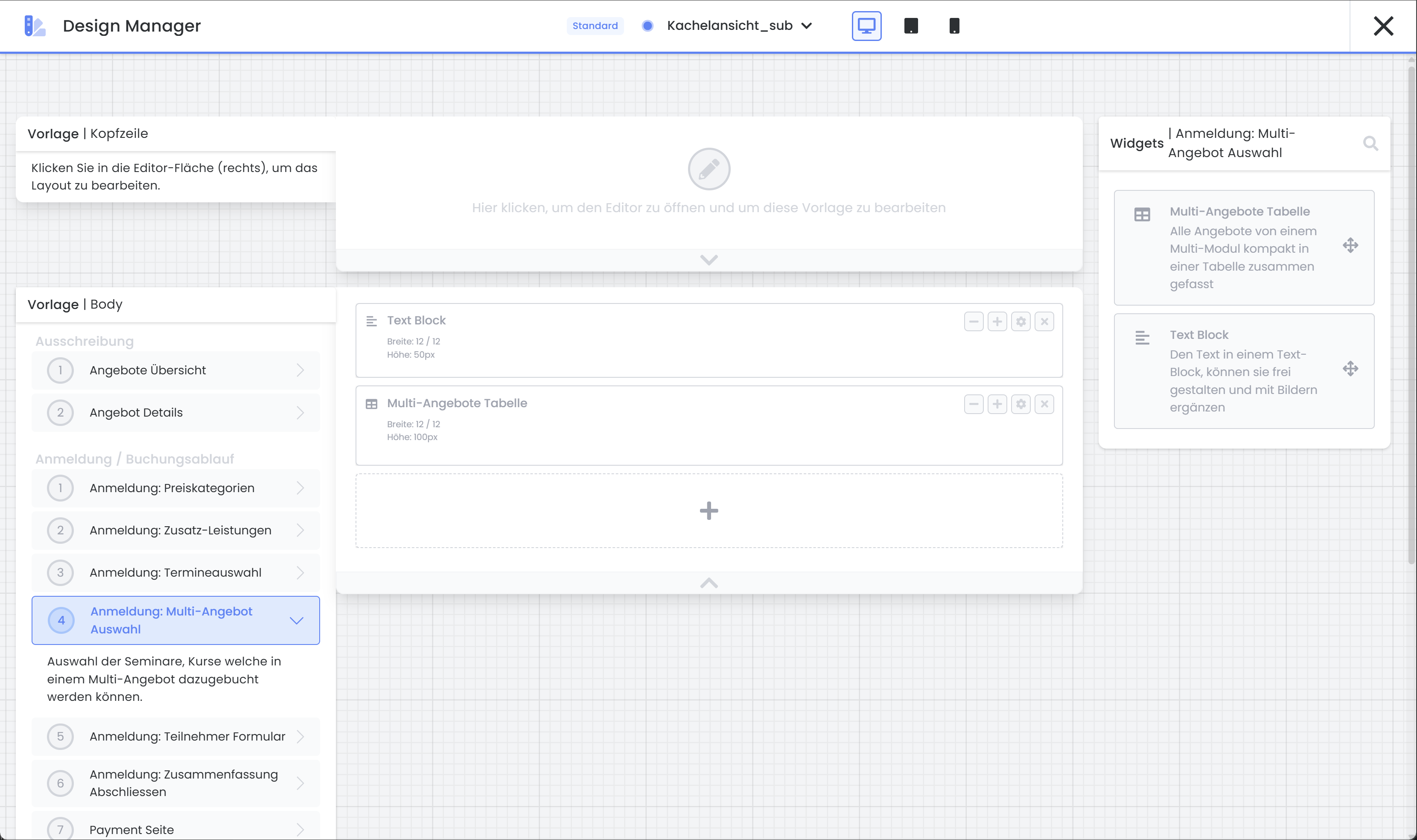Collapse the Body editor with up chevron
Viewport: 1417px width, 840px height.
[708, 583]
